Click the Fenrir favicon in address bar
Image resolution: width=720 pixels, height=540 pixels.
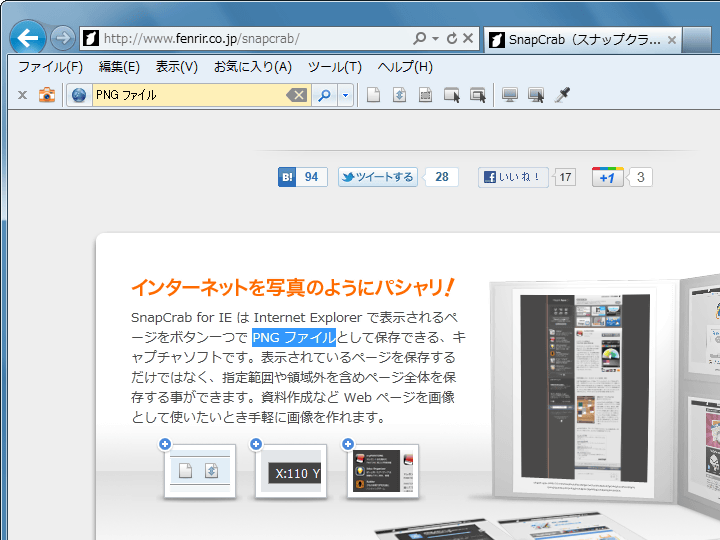coord(90,39)
